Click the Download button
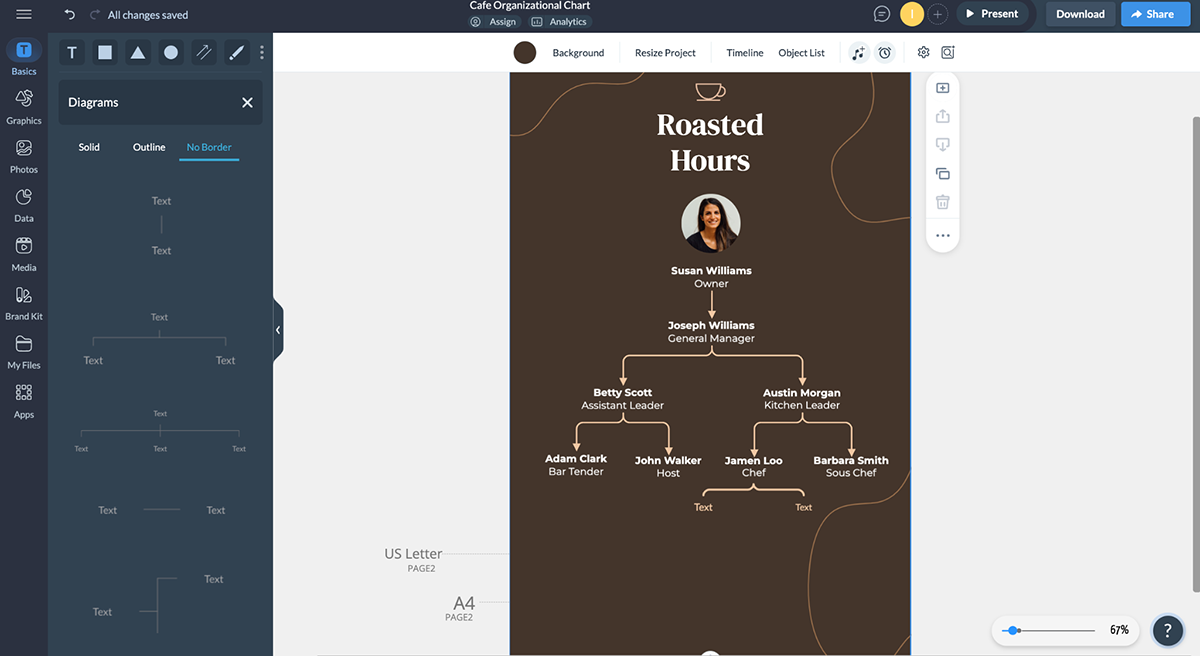The image size is (1200, 656). (1080, 14)
